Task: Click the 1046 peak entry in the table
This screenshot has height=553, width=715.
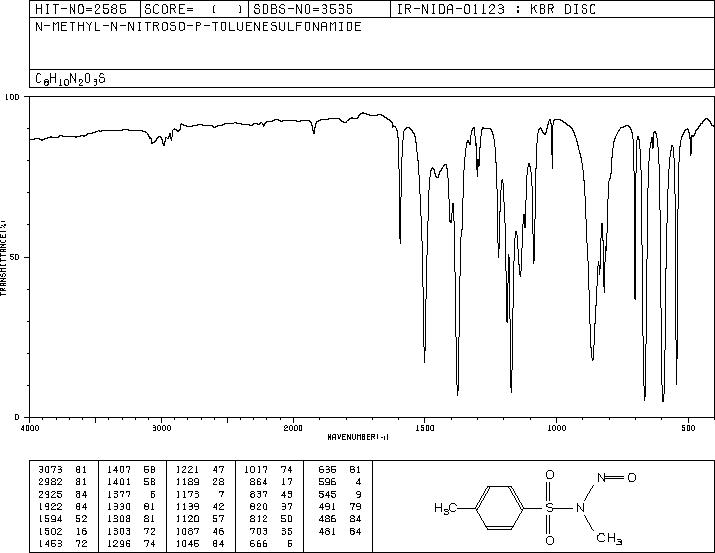Action: point(200,543)
